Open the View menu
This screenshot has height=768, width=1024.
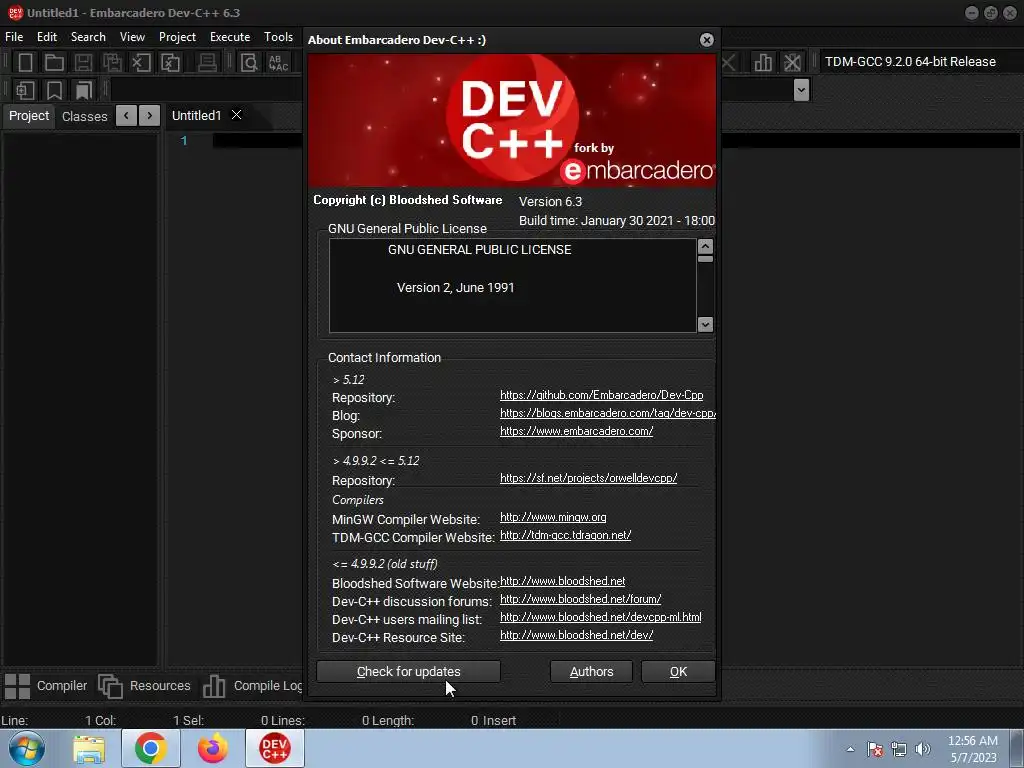[x=133, y=37]
